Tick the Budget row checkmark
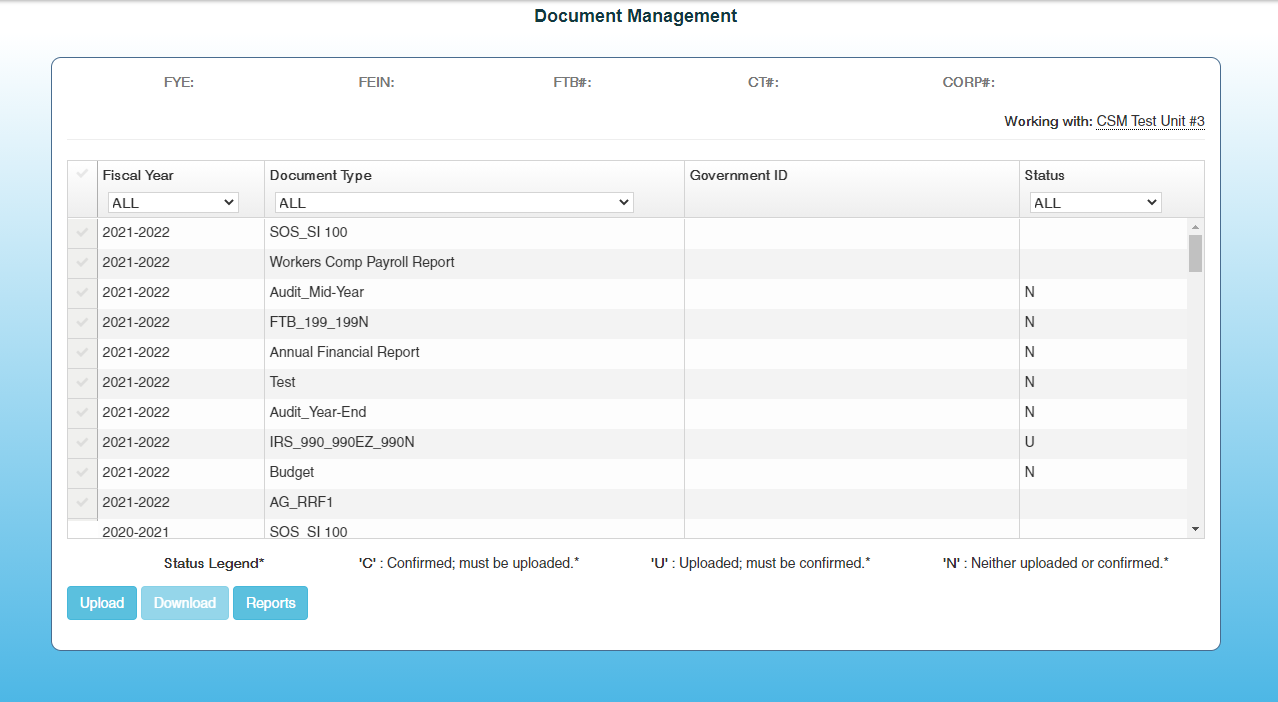The height and width of the screenshot is (702, 1278). pyautogui.click(x=82, y=473)
